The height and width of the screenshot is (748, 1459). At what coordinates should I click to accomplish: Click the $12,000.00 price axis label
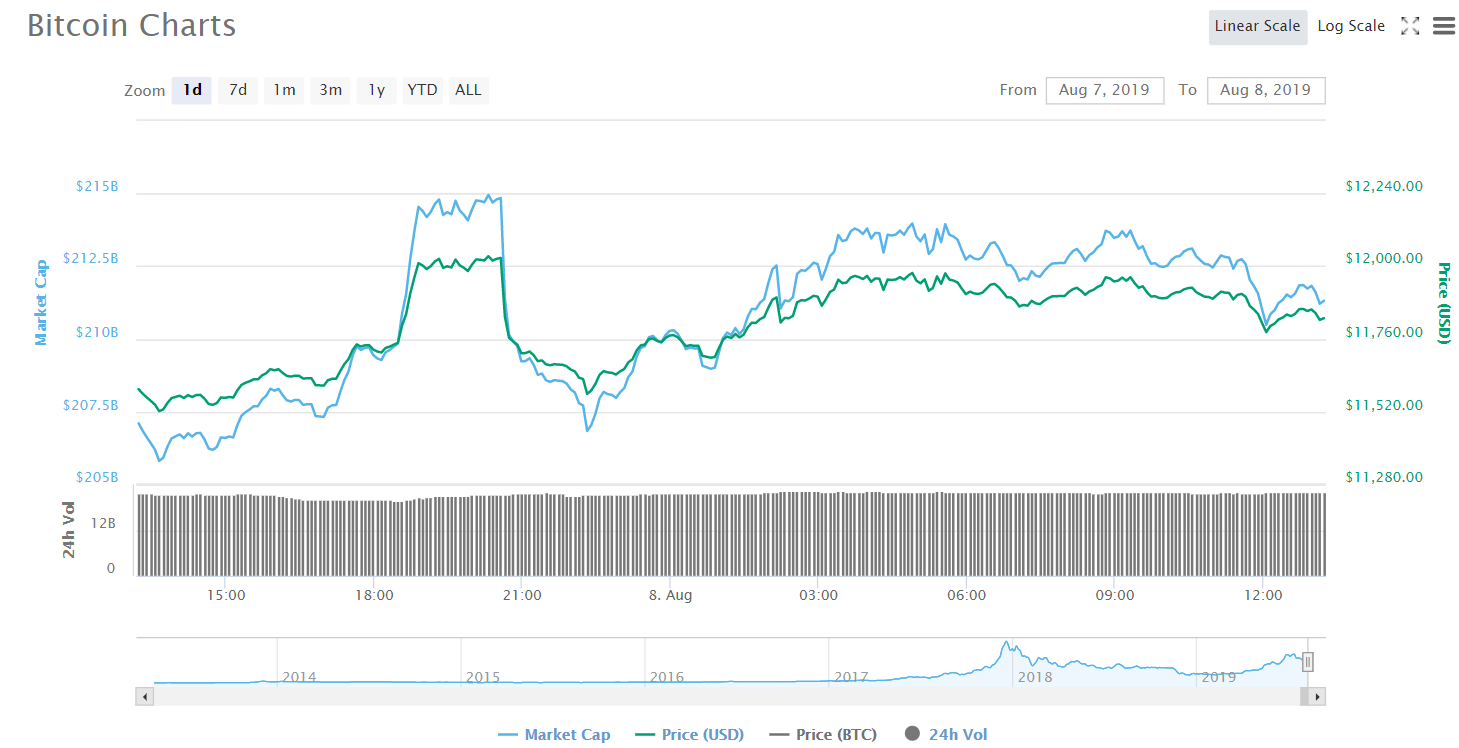click(1384, 259)
